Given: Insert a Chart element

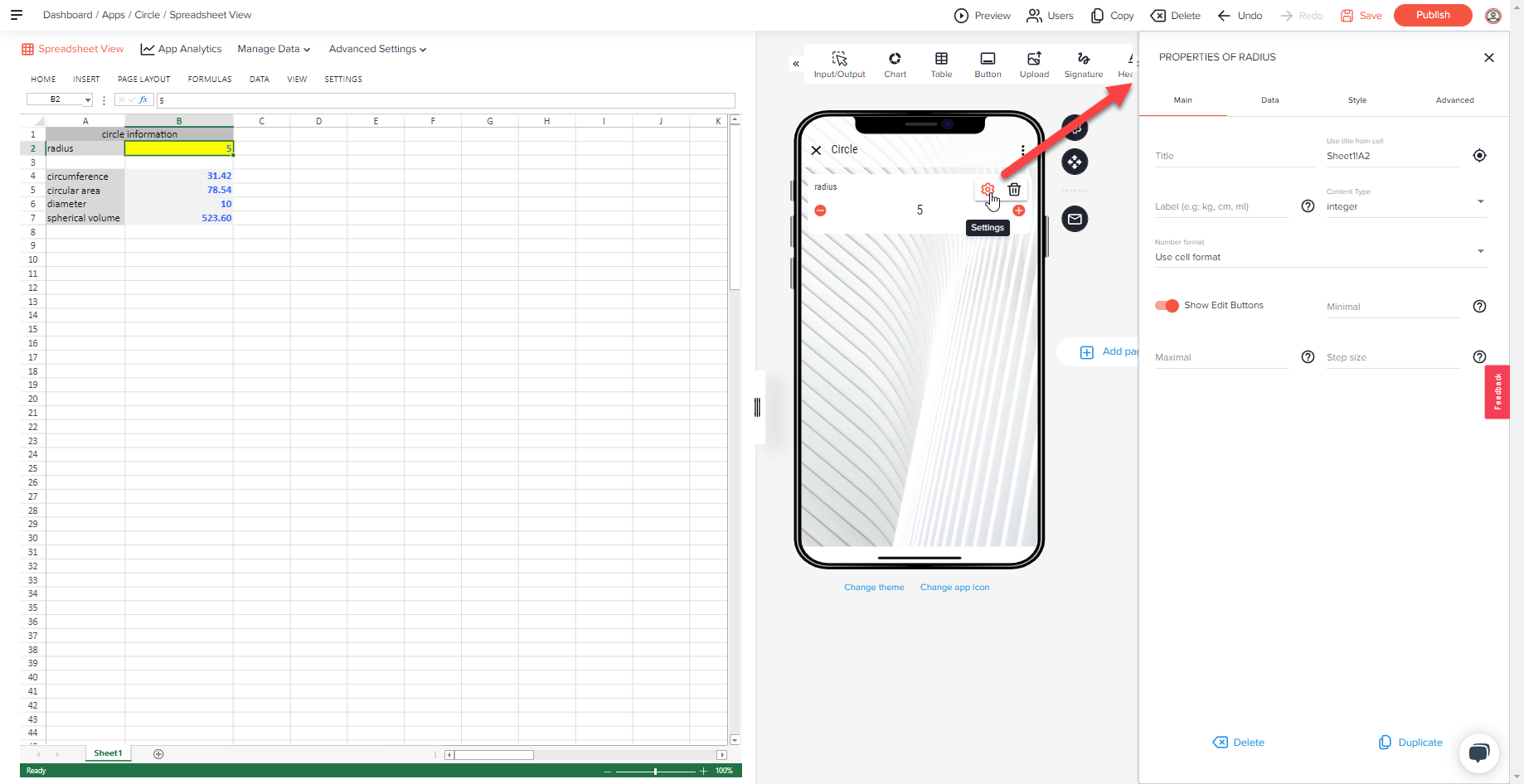Looking at the screenshot, I should pos(895,64).
